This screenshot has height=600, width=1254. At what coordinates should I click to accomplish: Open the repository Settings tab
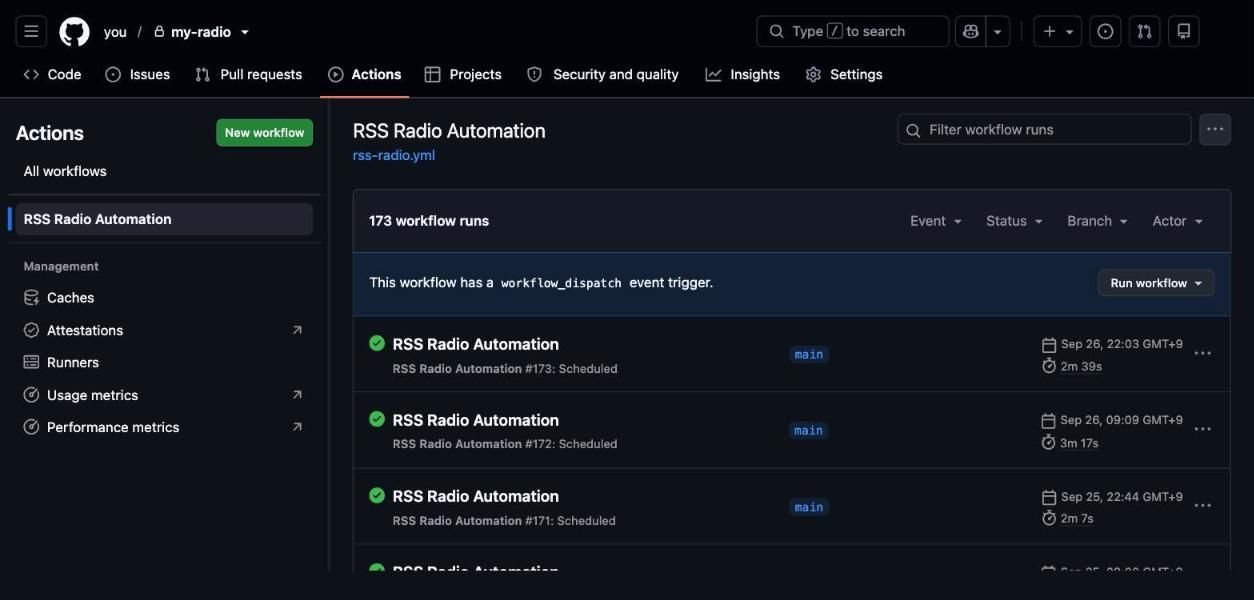[844, 74]
